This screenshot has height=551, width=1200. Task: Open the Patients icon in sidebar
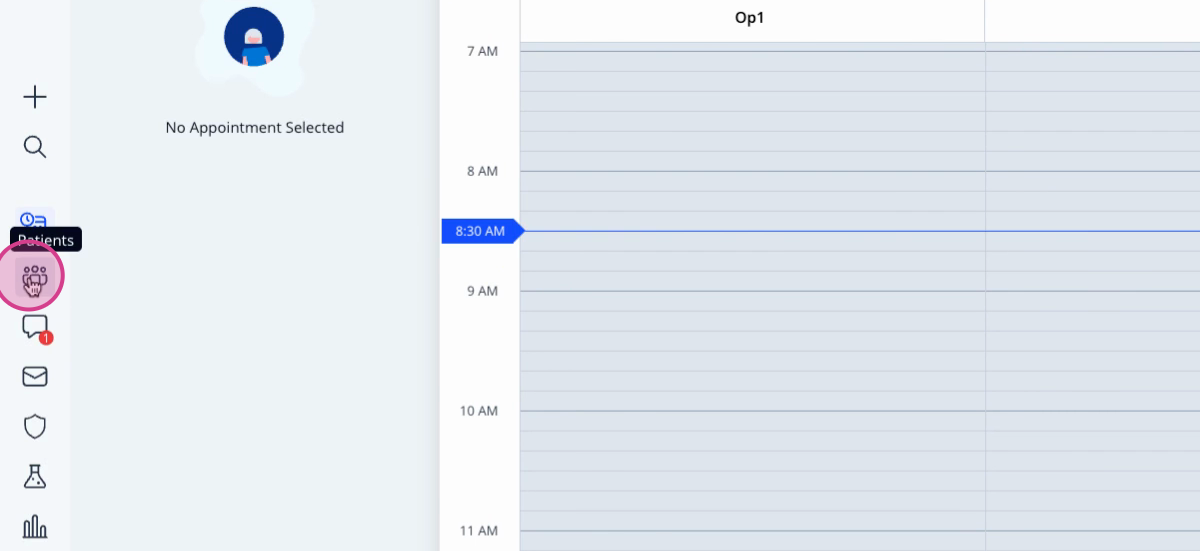click(x=35, y=277)
